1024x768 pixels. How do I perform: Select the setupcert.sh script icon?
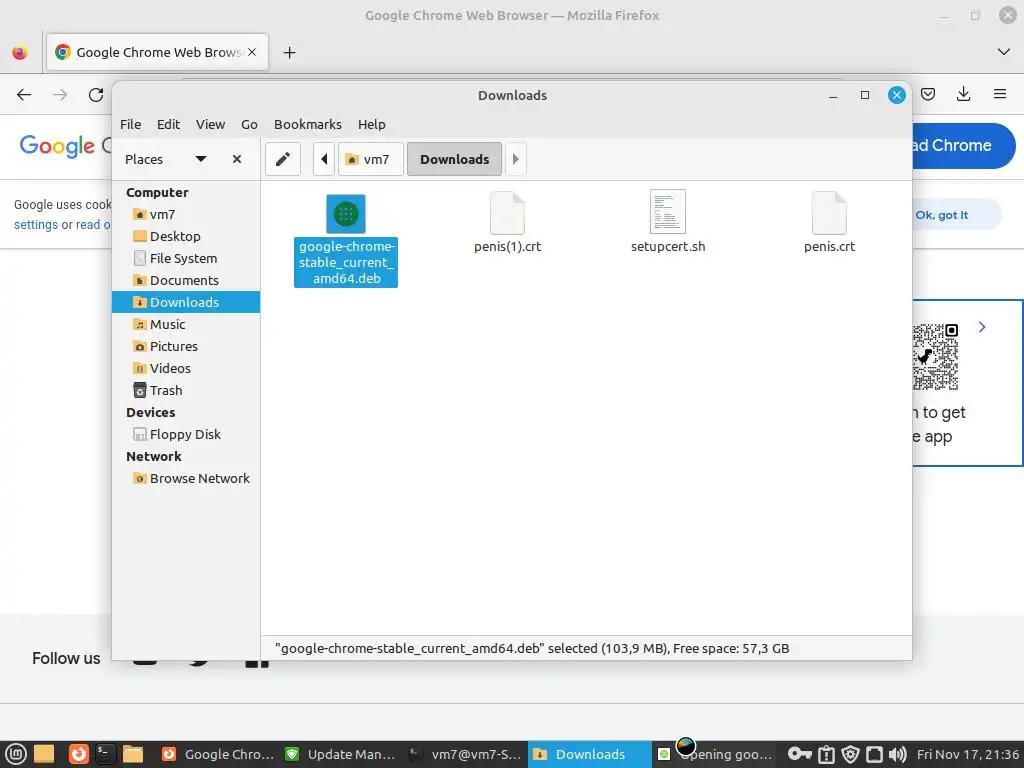pyautogui.click(x=667, y=212)
